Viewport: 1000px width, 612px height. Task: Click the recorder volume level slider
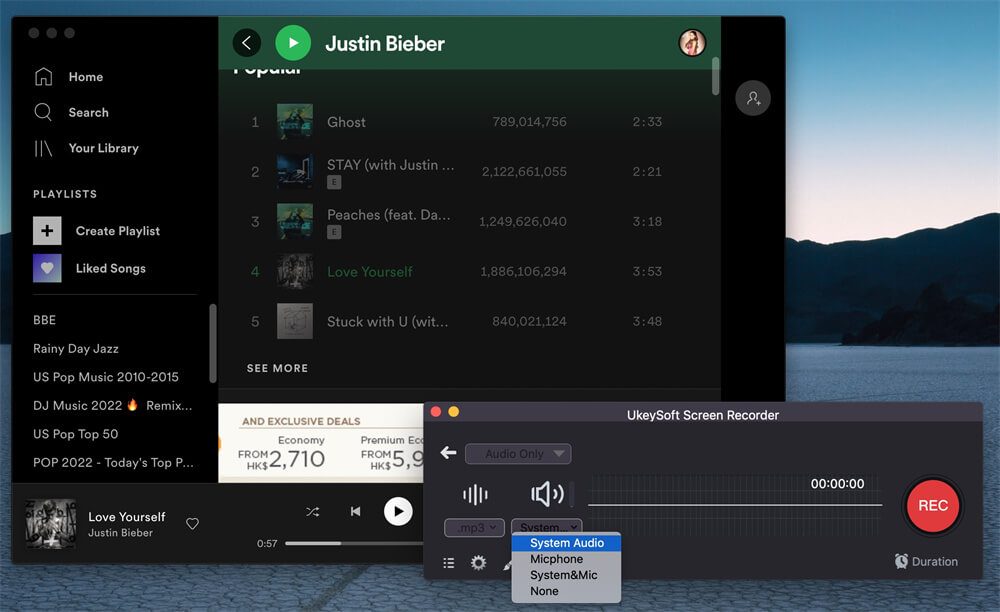(571, 494)
